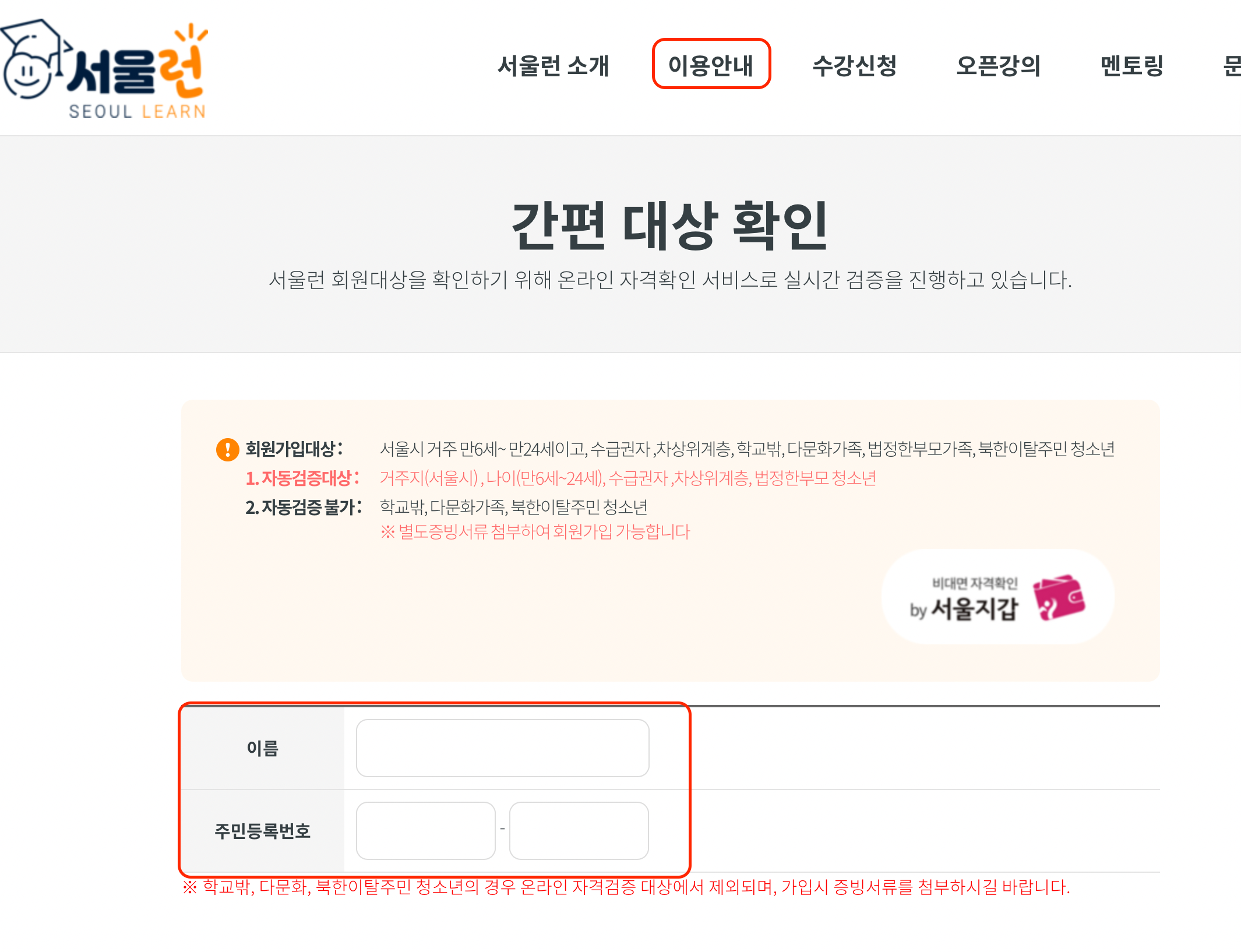Image resolution: width=1241 pixels, height=952 pixels.
Task: Click the red 별도증빙서류 notice text
Action: [x=536, y=531]
